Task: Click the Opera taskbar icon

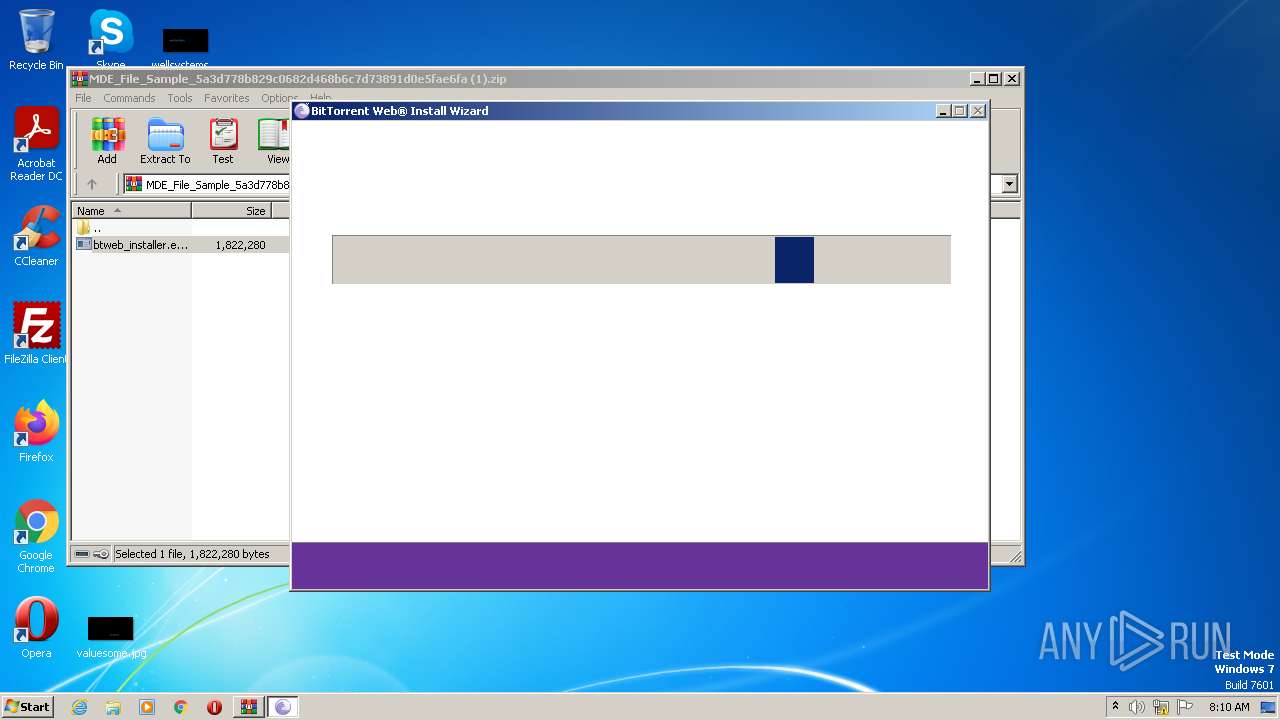Action: [x=214, y=707]
